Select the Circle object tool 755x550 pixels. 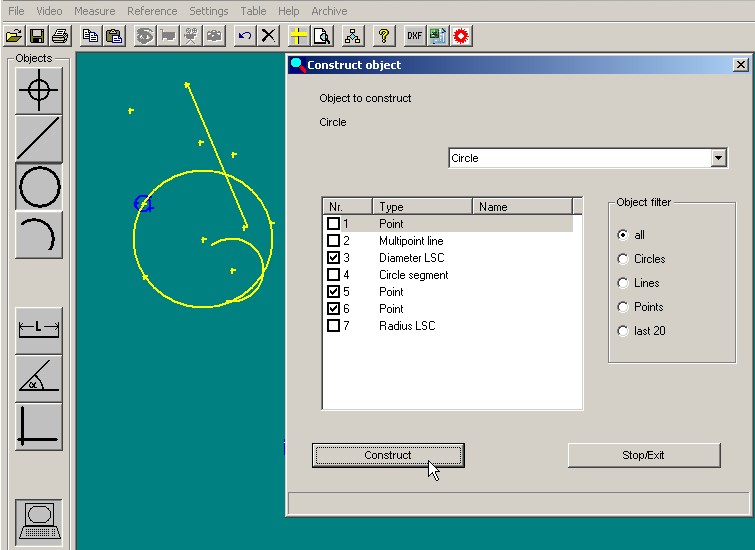(39, 187)
